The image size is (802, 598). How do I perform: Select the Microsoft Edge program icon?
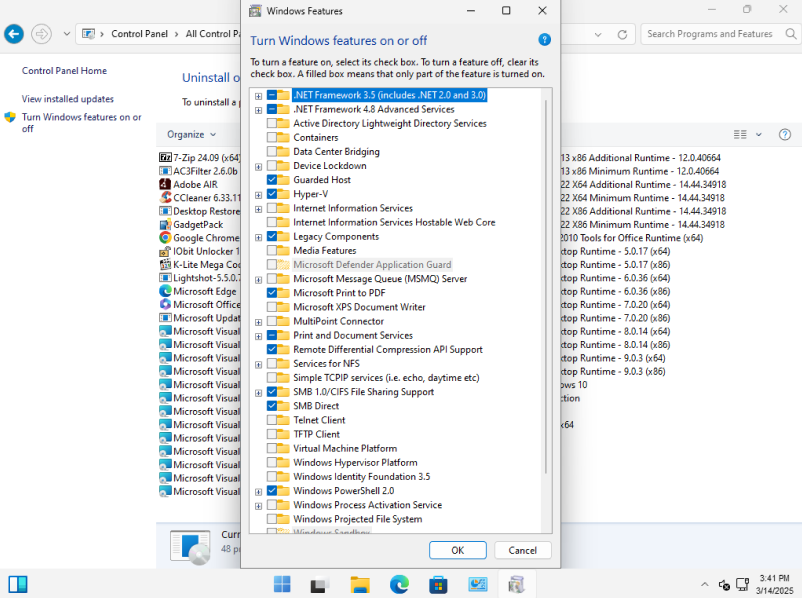click(165, 291)
